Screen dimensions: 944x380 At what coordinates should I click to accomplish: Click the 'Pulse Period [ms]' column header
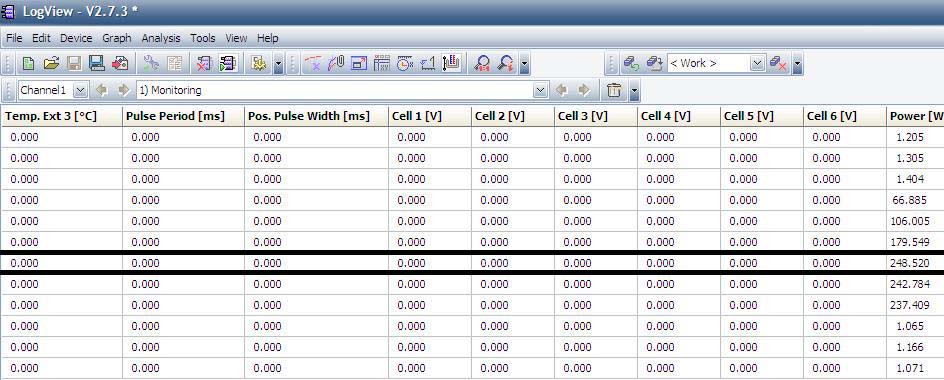tap(183, 116)
